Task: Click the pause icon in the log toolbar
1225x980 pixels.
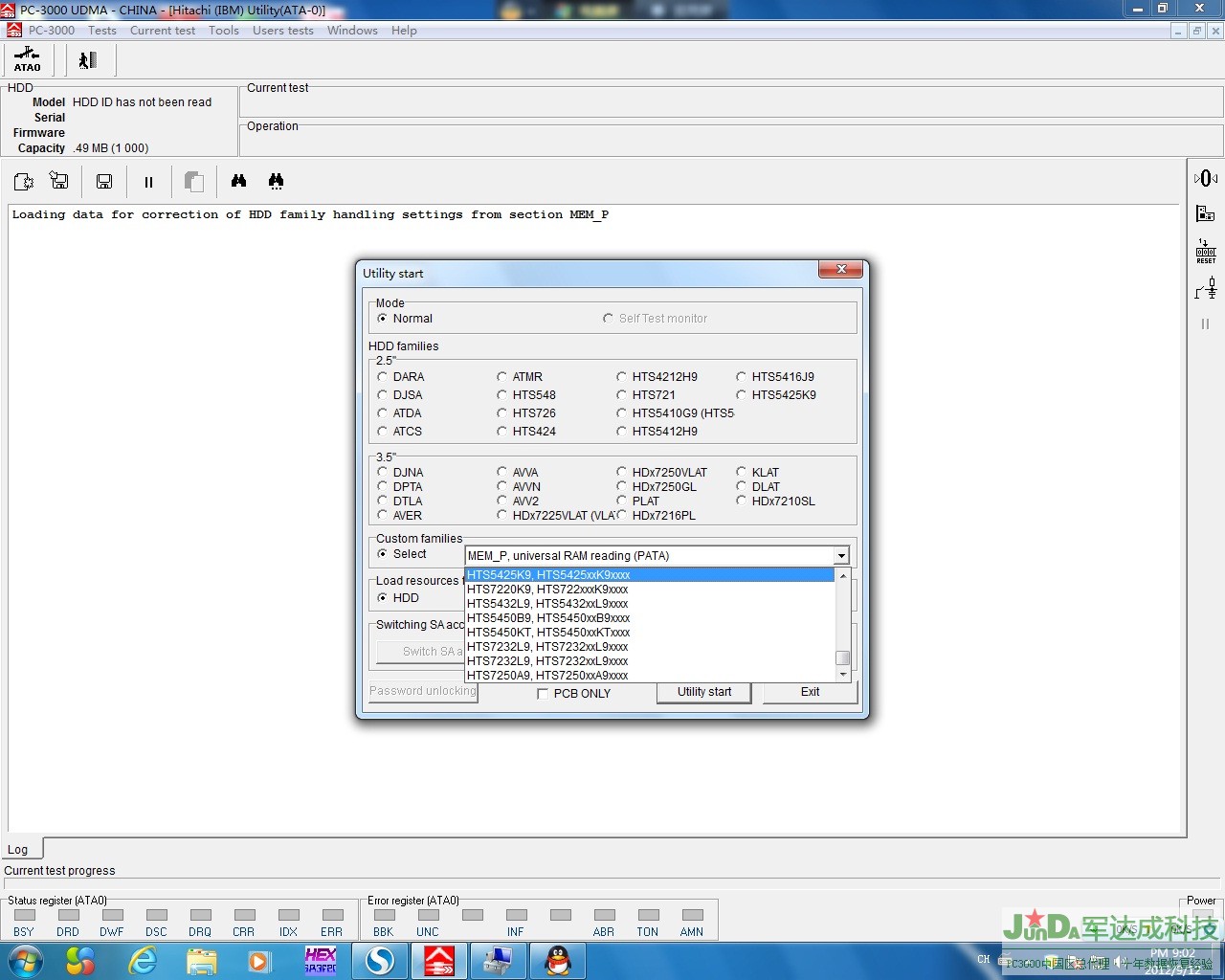Action: (x=148, y=182)
